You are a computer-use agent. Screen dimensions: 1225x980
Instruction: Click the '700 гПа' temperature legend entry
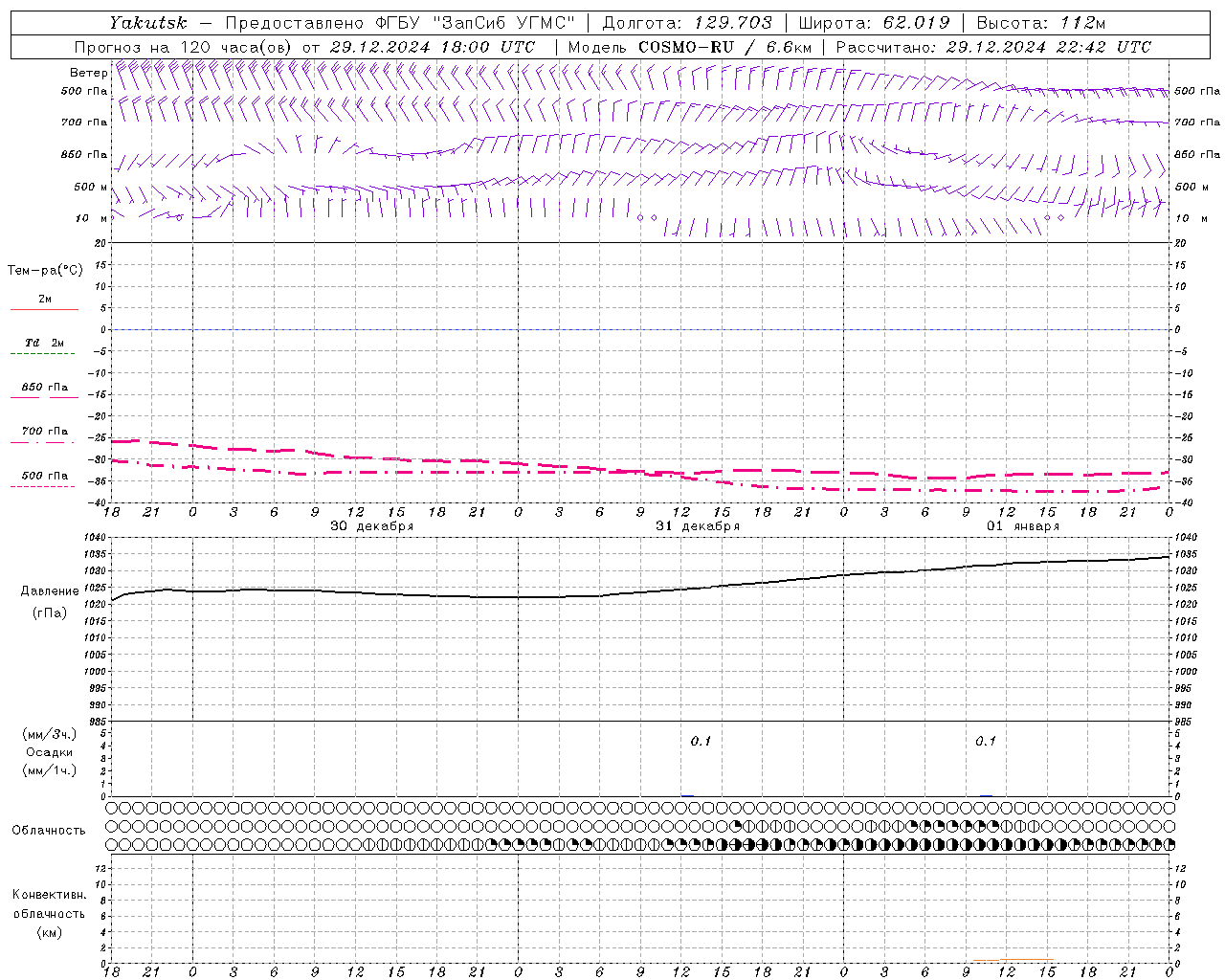(x=45, y=432)
